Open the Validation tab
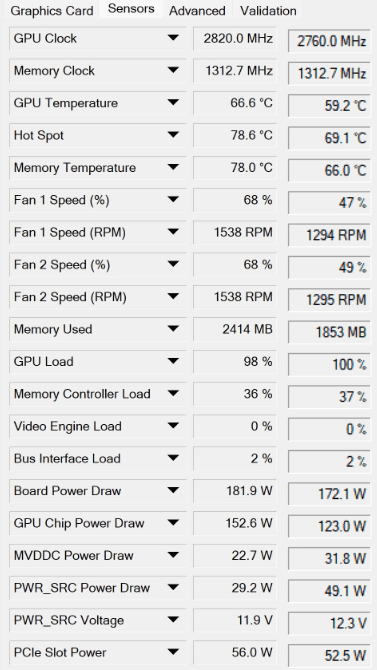This screenshot has height=670, width=377. (268, 11)
